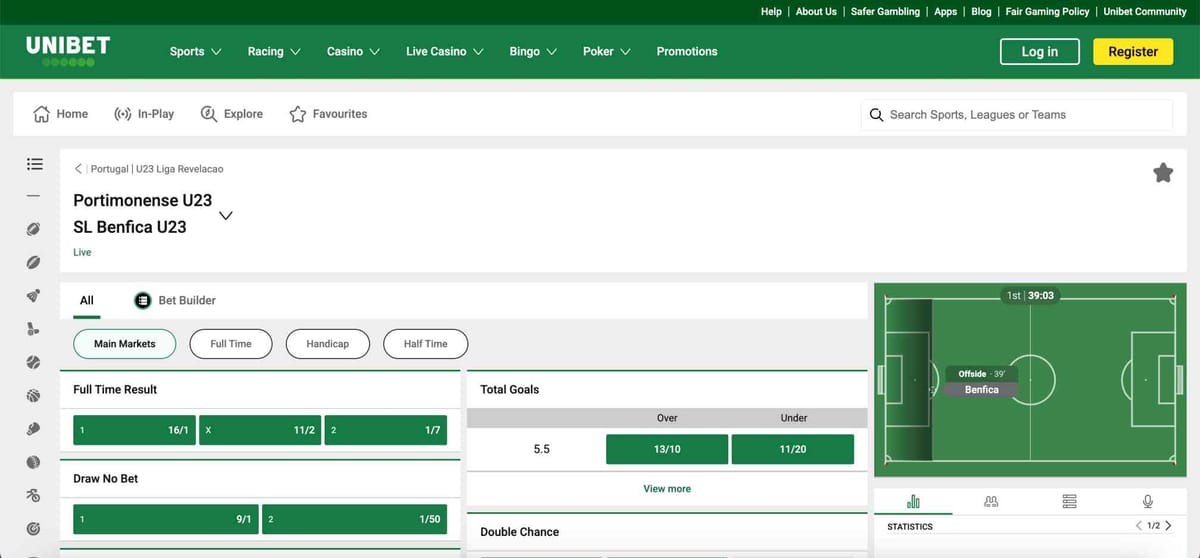
Task: Select the boxing glove sidebar icon
Action: (x=34, y=429)
